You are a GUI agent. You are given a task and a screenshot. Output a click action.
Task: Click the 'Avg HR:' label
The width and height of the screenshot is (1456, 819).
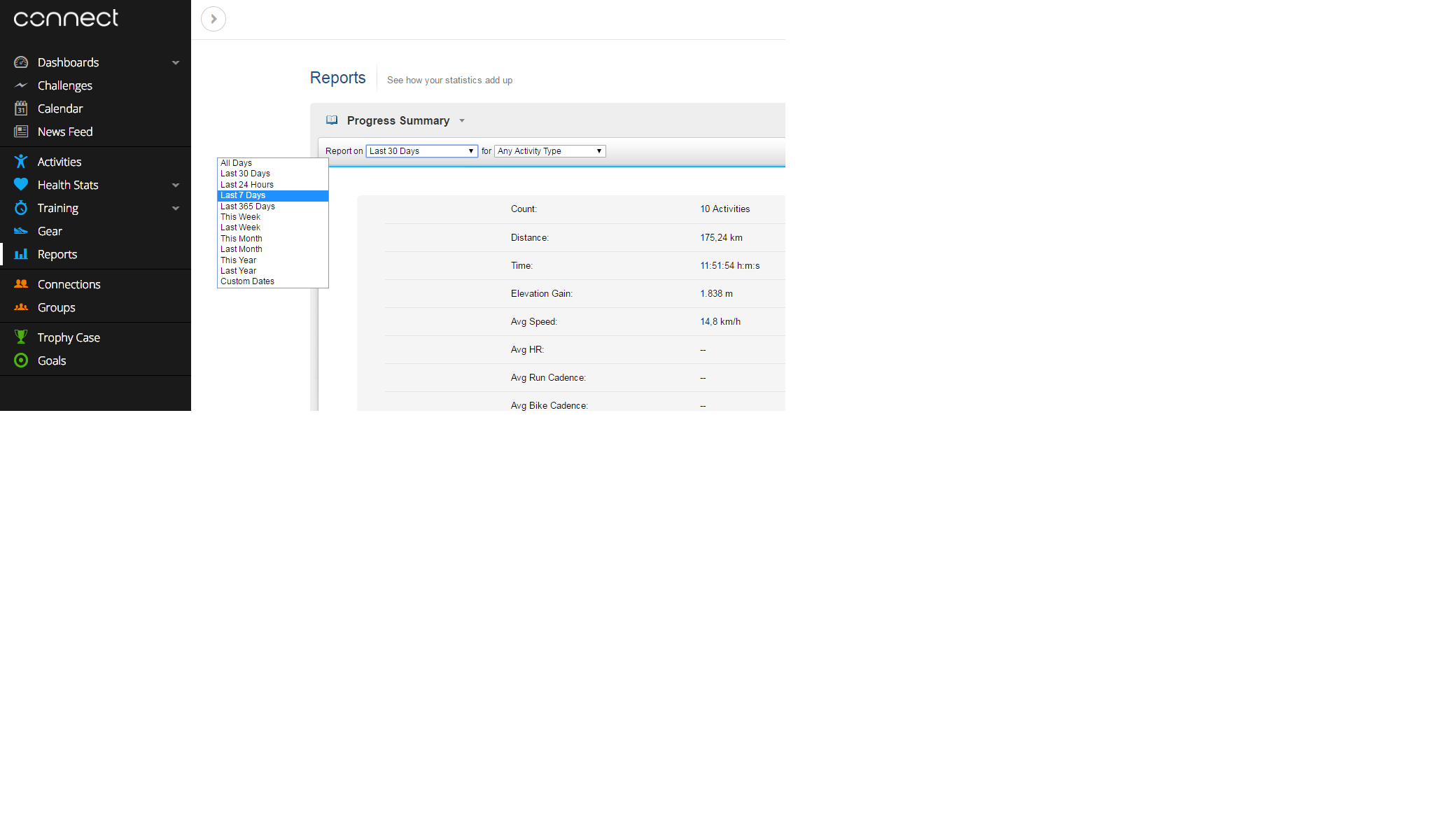[527, 350]
